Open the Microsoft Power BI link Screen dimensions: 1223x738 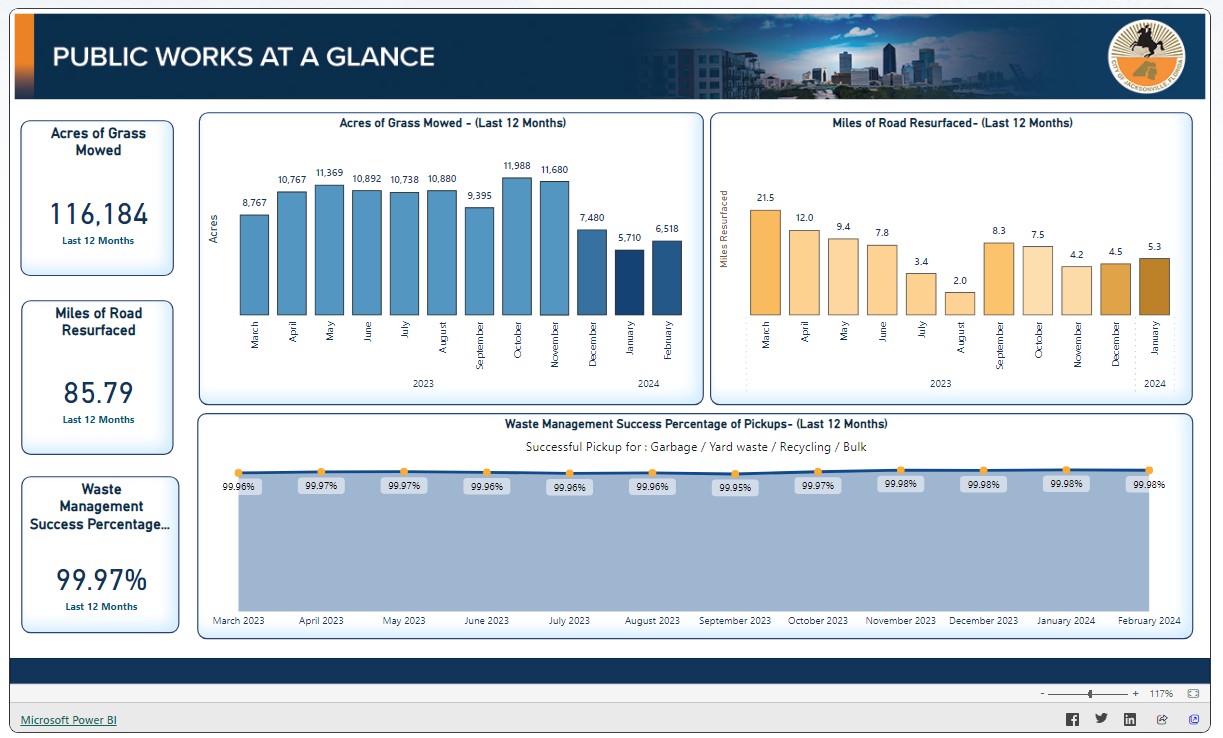coord(67,719)
